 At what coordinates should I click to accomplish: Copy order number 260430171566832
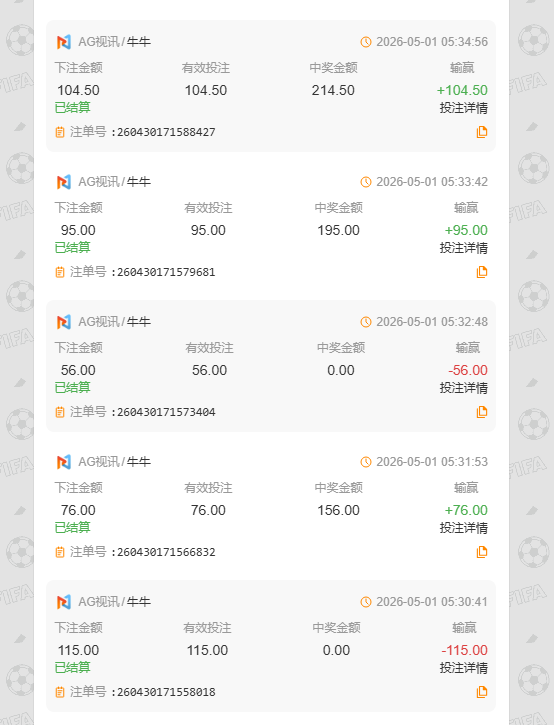click(482, 552)
